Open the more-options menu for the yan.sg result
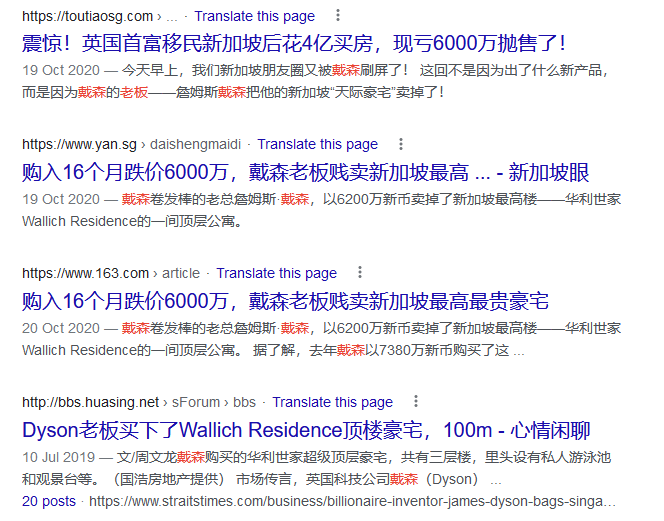This screenshot has height=521, width=664. coord(401,144)
